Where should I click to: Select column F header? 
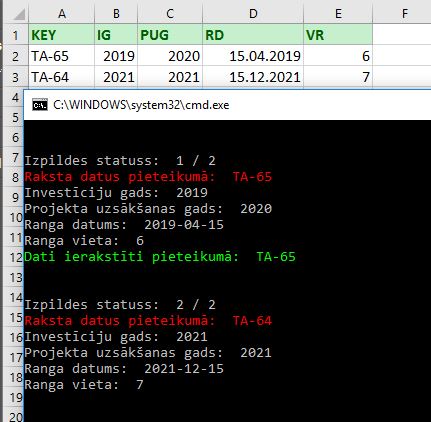point(404,14)
